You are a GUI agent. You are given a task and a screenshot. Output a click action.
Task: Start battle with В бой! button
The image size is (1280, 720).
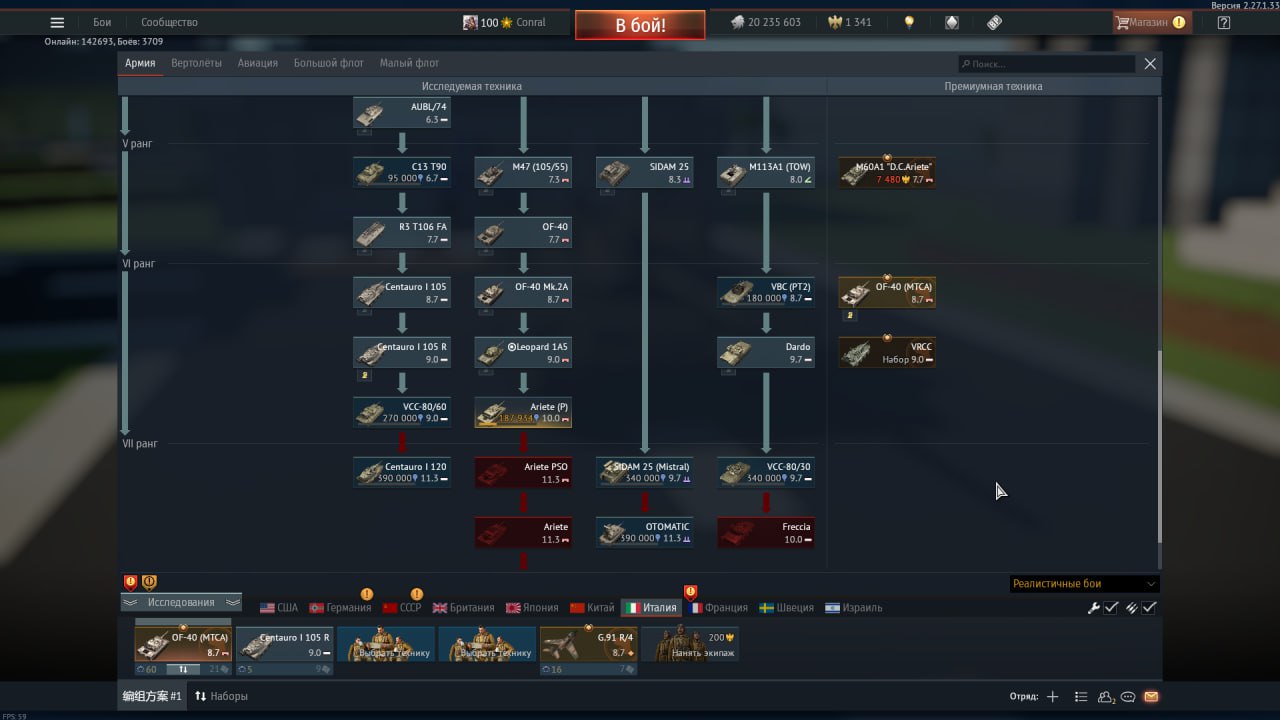(640, 25)
